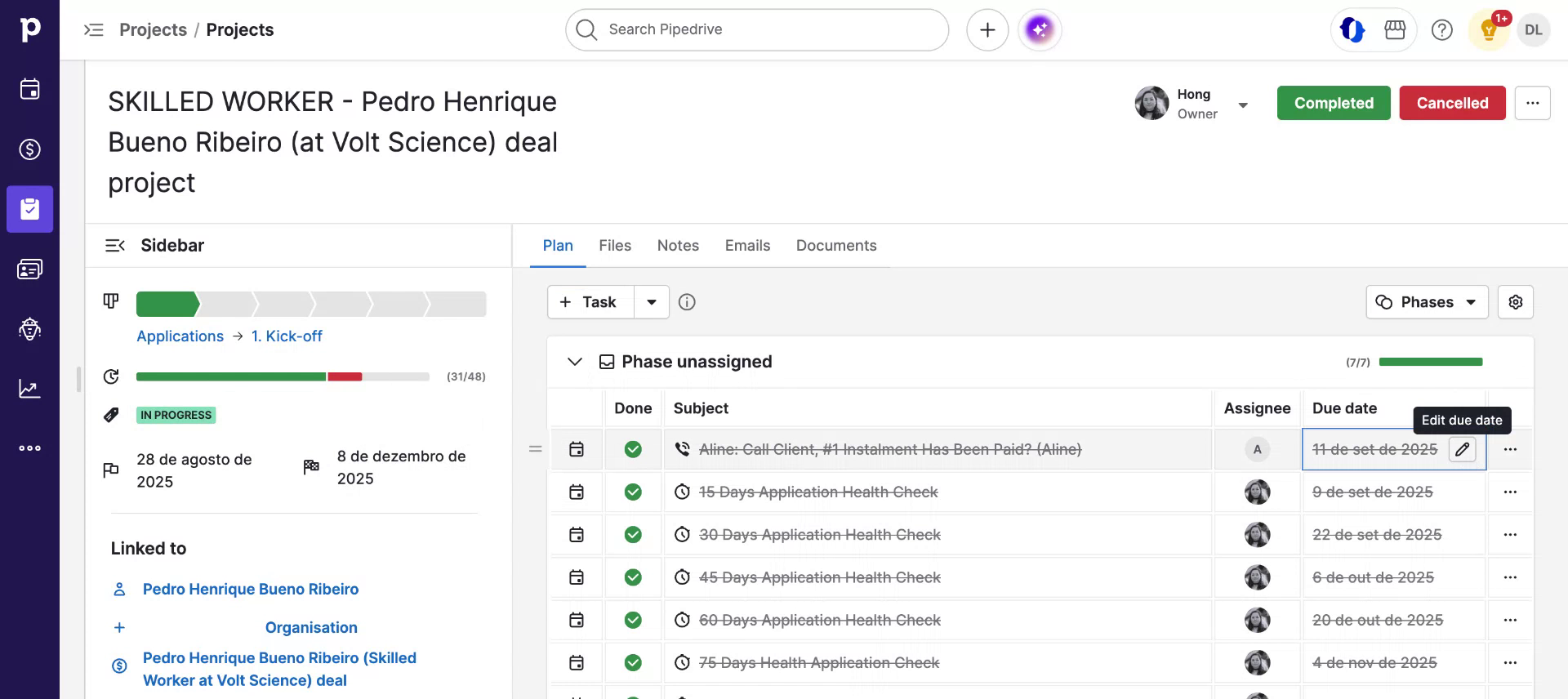Open Insights chart icon in navigation
The height and width of the screenshot is (699, 1568).
29,389
